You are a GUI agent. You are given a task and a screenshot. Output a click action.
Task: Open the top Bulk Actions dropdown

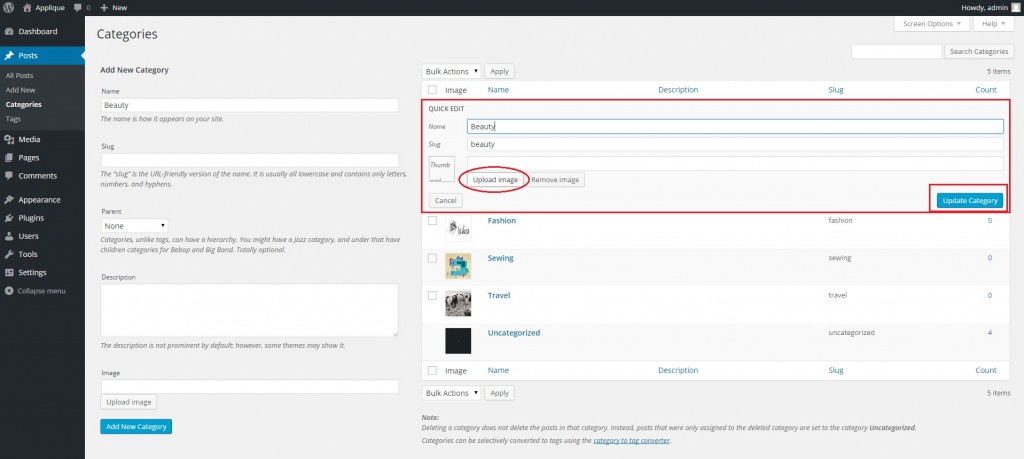point(452,71)
